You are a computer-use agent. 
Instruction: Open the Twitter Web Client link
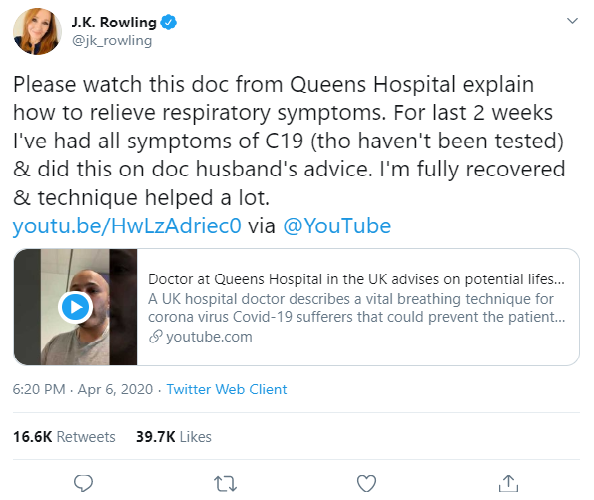[227, 389]
